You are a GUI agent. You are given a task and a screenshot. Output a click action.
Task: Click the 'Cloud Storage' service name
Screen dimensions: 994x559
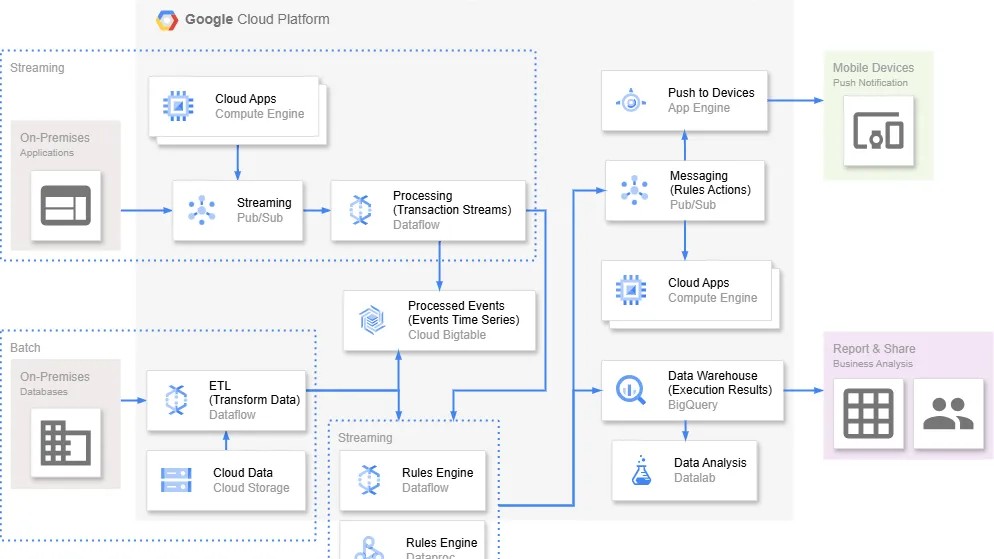click(251, 488)
